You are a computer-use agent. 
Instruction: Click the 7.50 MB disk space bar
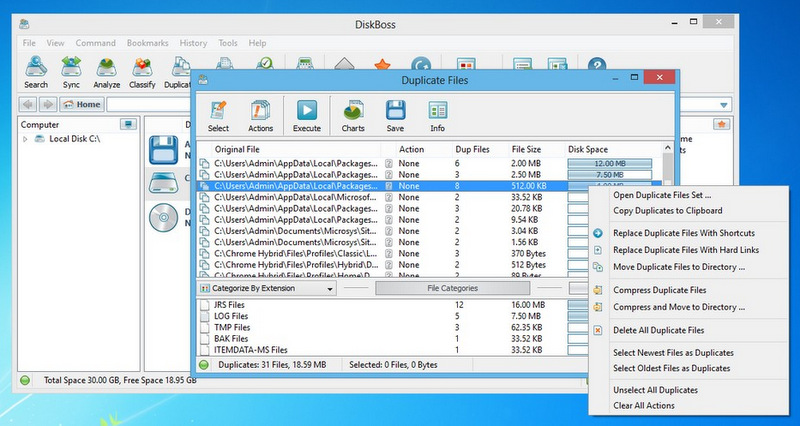point(610,175)
